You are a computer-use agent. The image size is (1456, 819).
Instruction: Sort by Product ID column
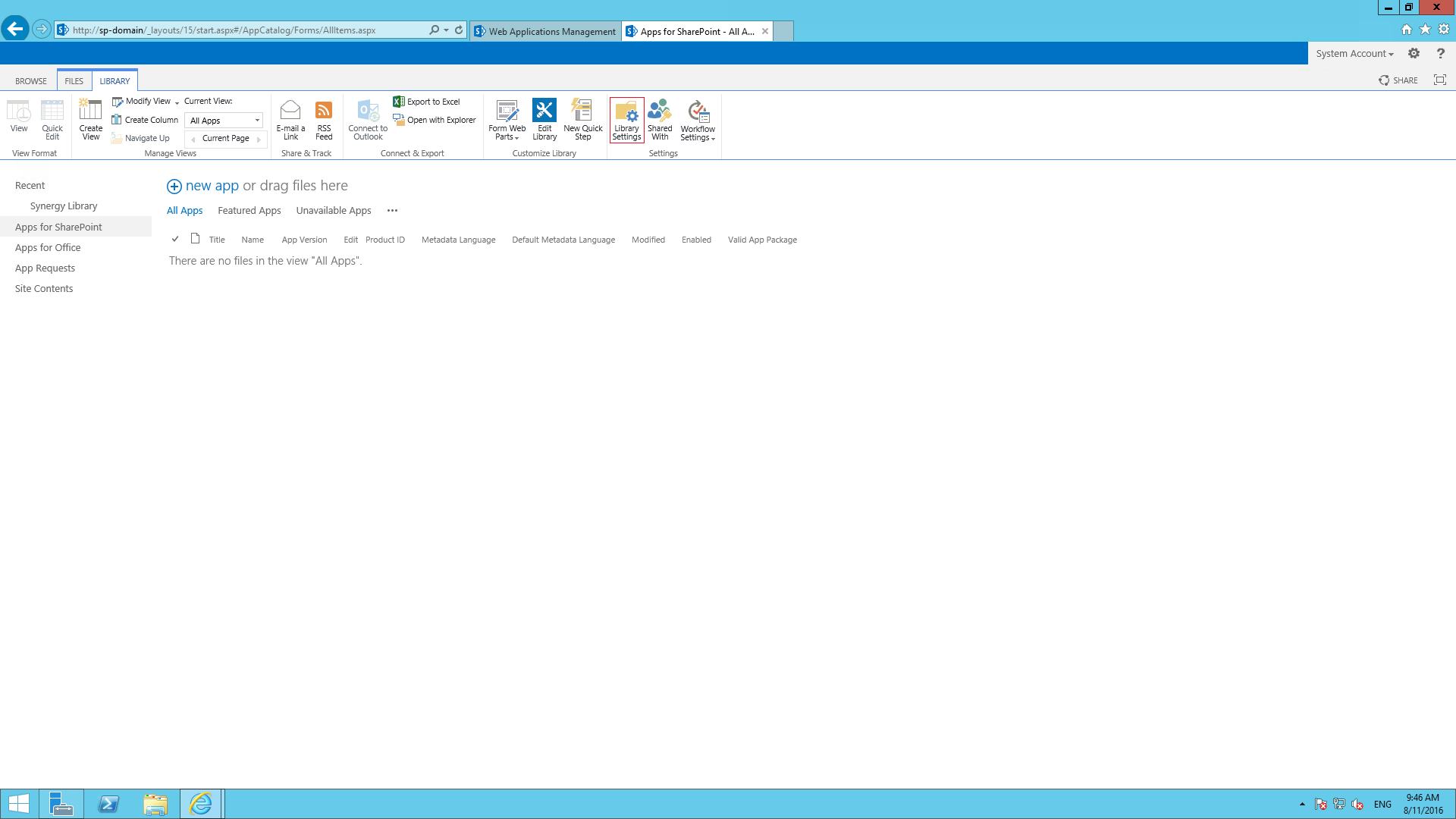click(x=385, y=240)
